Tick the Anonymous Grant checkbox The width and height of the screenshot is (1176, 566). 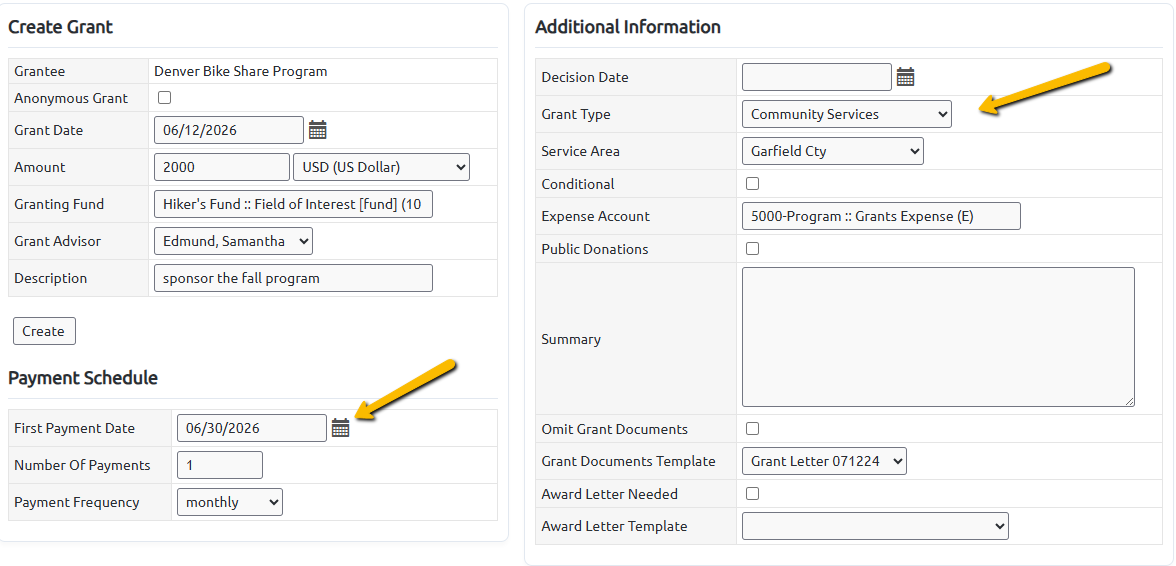(164, 97)
